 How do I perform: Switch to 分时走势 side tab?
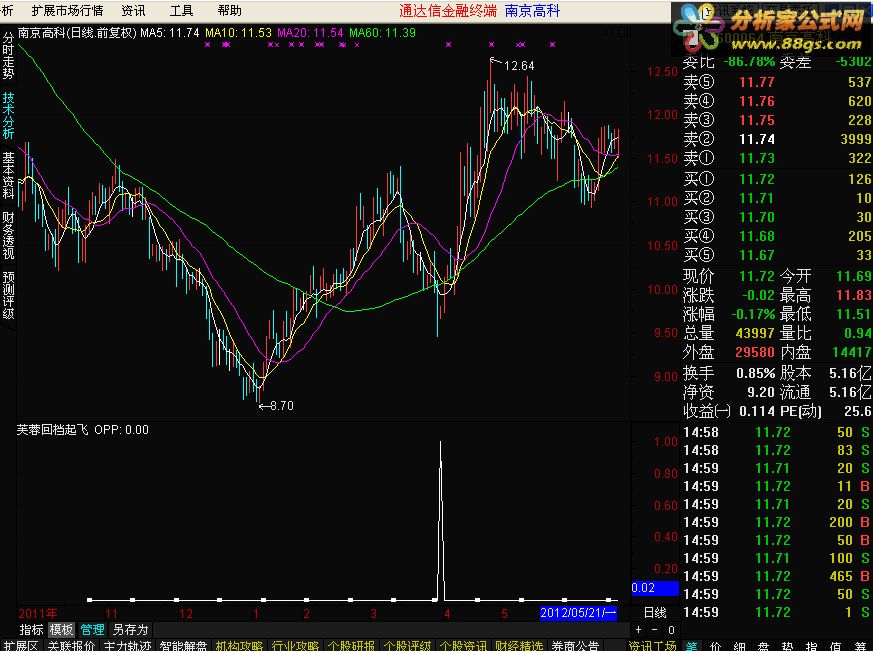tap(8, 56)
